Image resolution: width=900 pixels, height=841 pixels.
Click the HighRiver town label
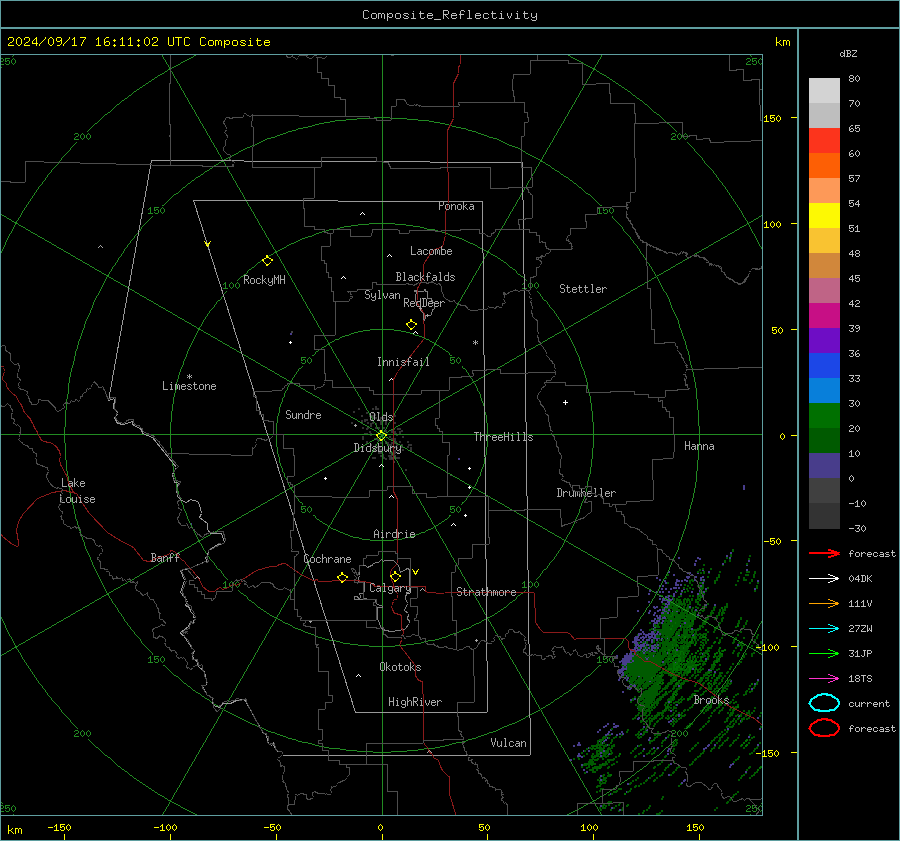coord(415,702)
